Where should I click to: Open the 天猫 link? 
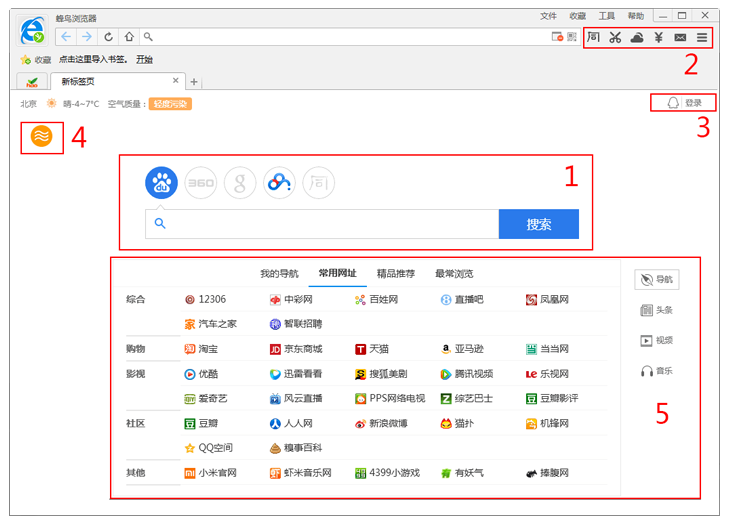(x=372, y=349)
